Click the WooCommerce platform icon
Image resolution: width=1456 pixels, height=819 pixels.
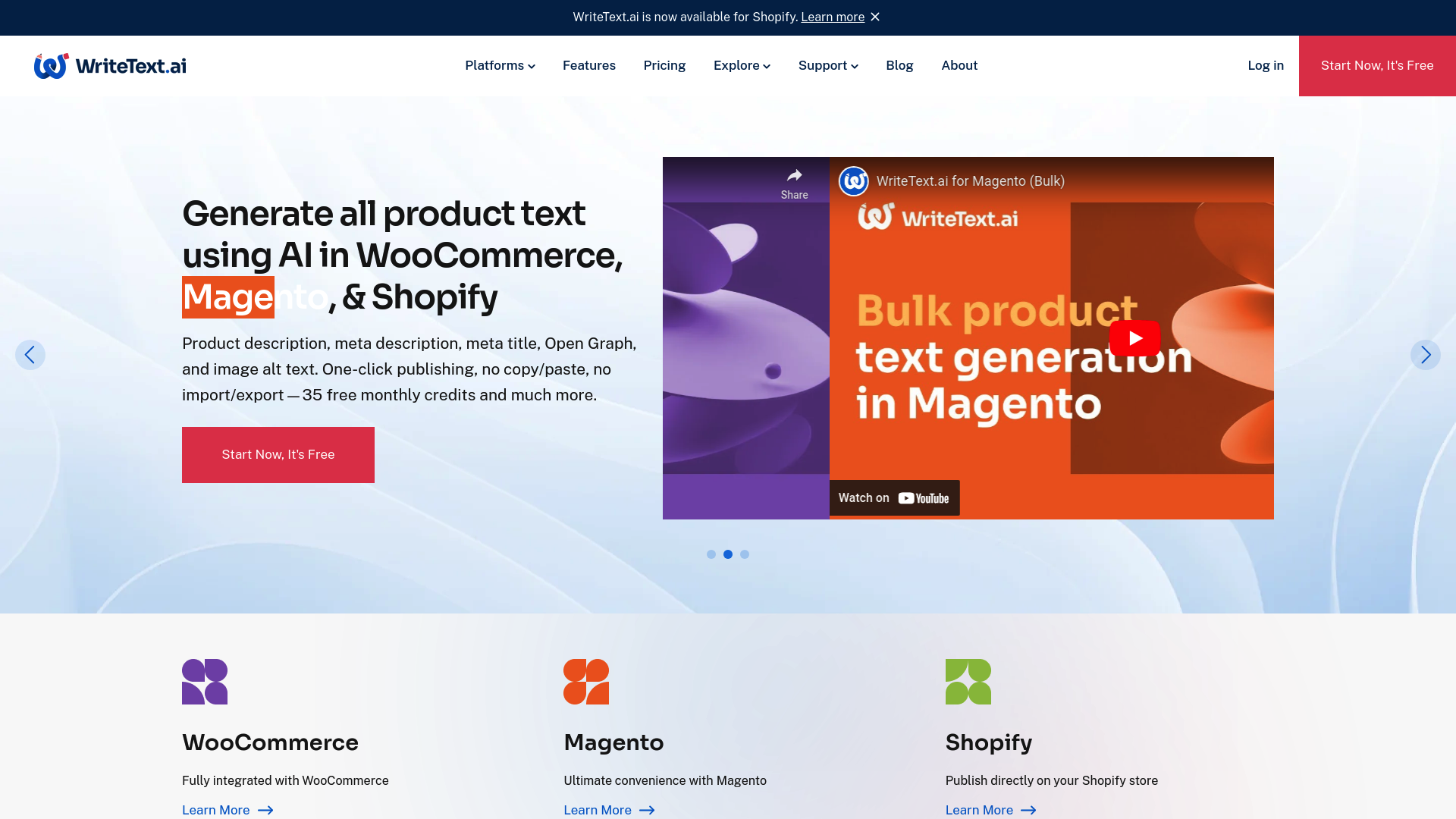point(204,681)
